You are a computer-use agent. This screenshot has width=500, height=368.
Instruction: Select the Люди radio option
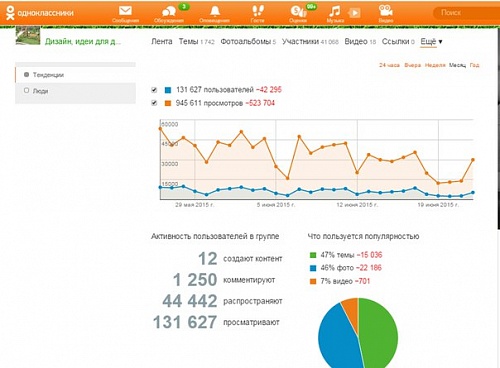[27, 90]
